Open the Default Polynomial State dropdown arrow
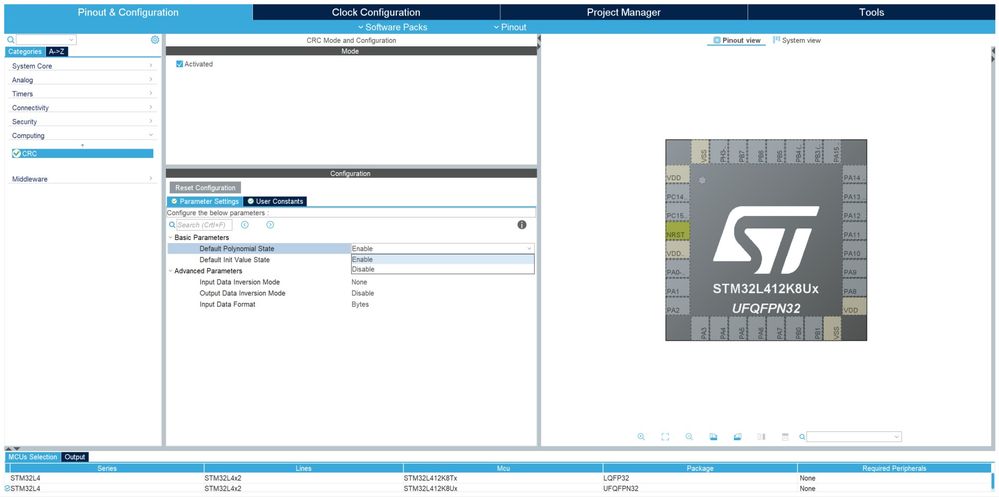999x497 pixels. pos(529,248)
